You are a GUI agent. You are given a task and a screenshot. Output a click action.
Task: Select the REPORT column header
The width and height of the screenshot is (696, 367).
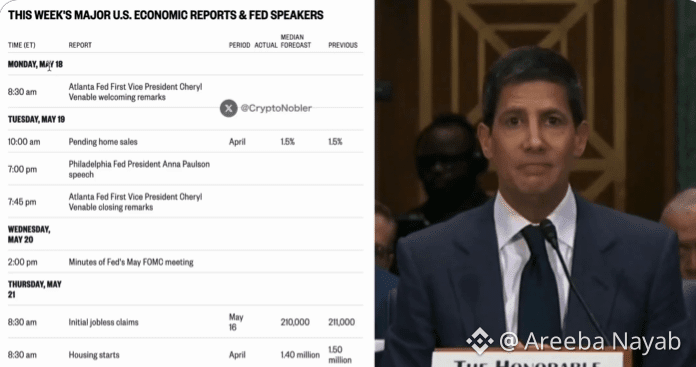coord(80,45)
